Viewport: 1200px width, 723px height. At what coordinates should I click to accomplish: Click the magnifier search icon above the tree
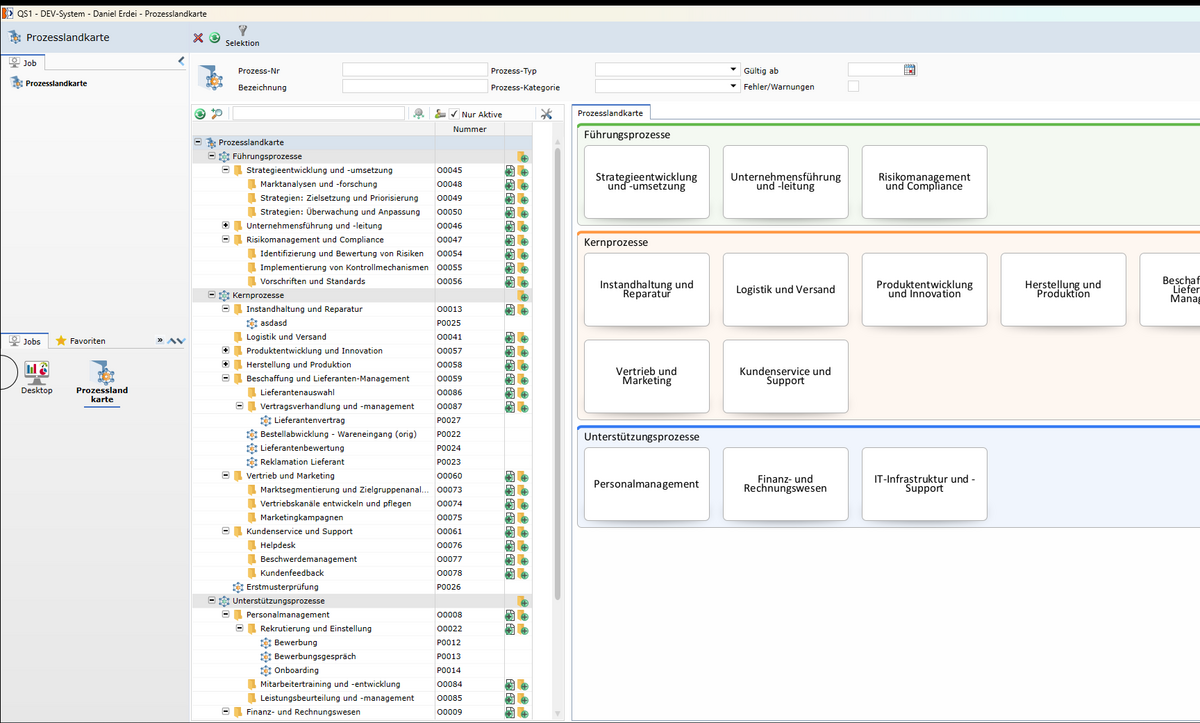(217, 114)
